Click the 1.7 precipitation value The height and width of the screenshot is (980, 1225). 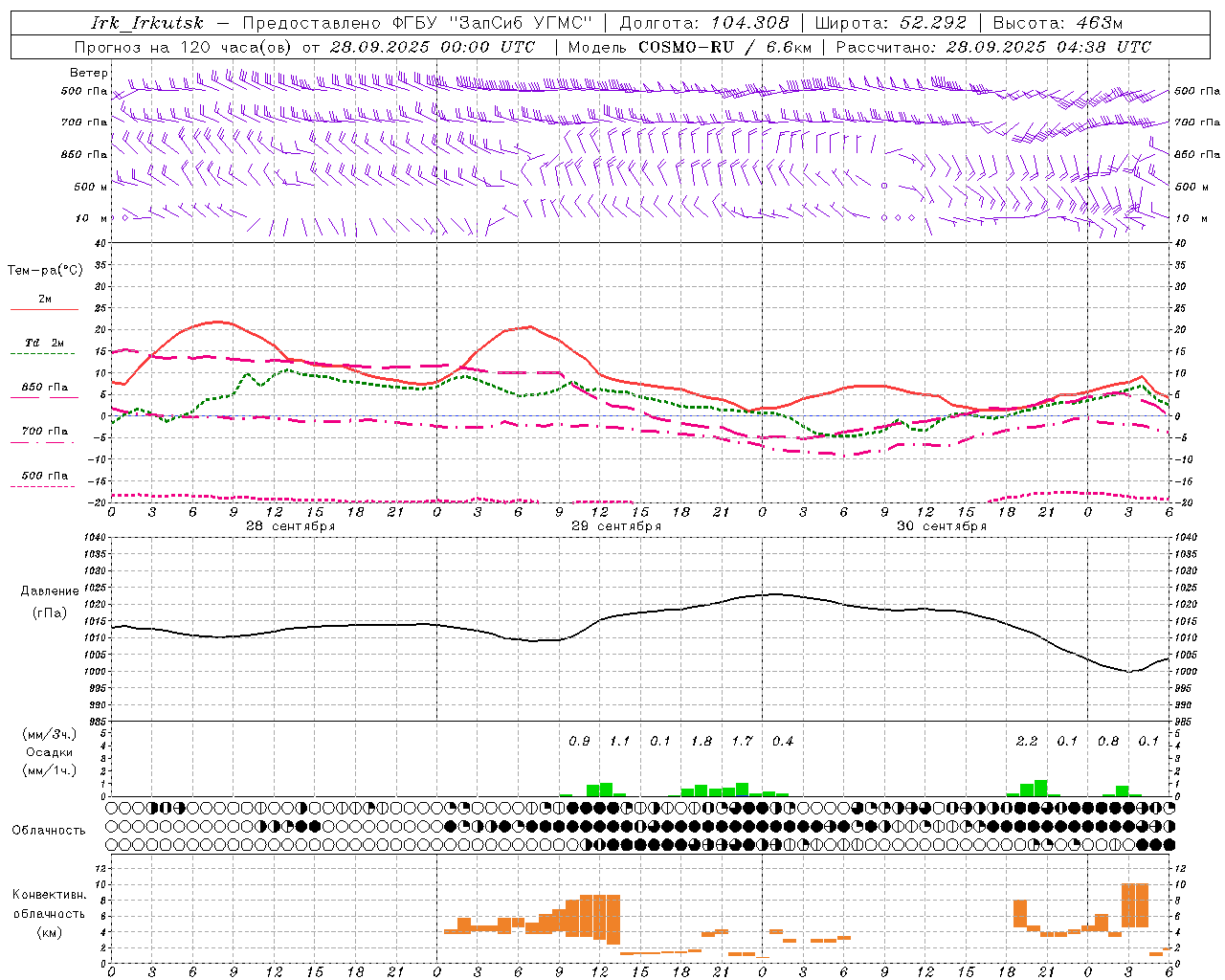[x=743, y=741]
